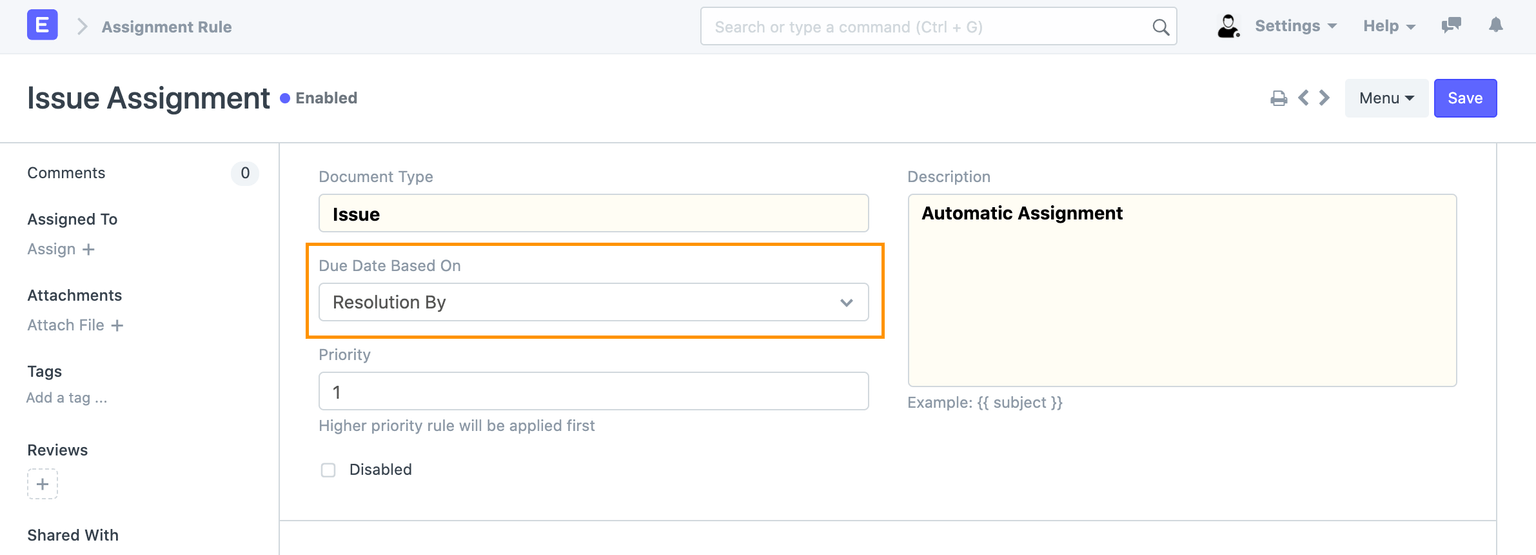
Task: Click the print icon
Action: [1278, 98]
